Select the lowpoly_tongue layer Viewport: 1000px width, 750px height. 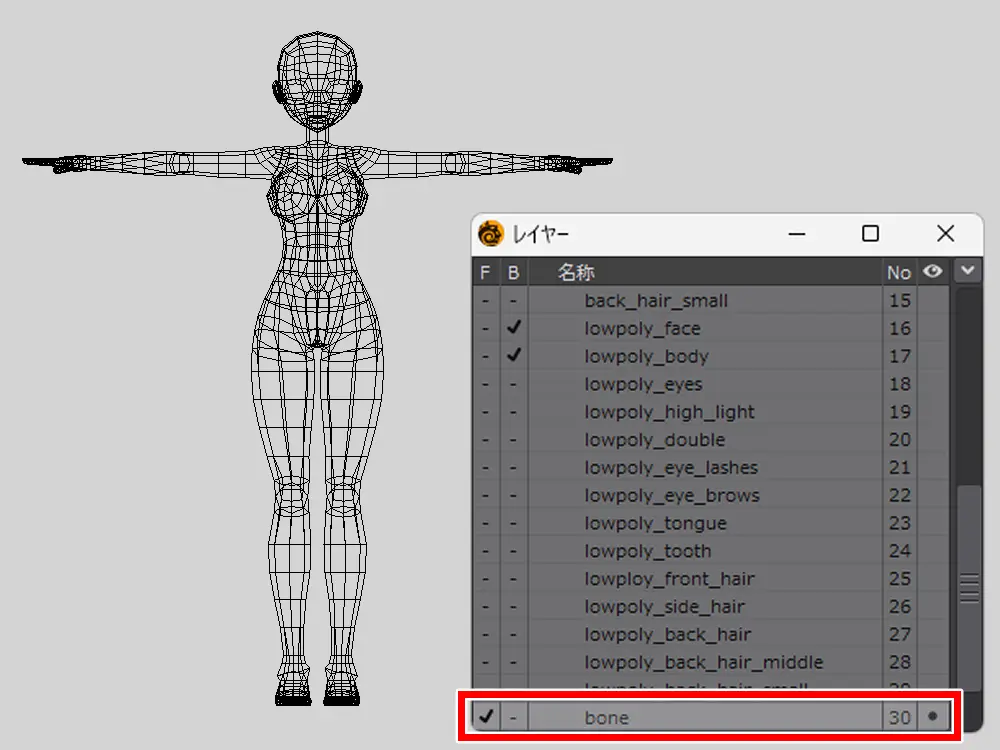[x=655, y=523]
